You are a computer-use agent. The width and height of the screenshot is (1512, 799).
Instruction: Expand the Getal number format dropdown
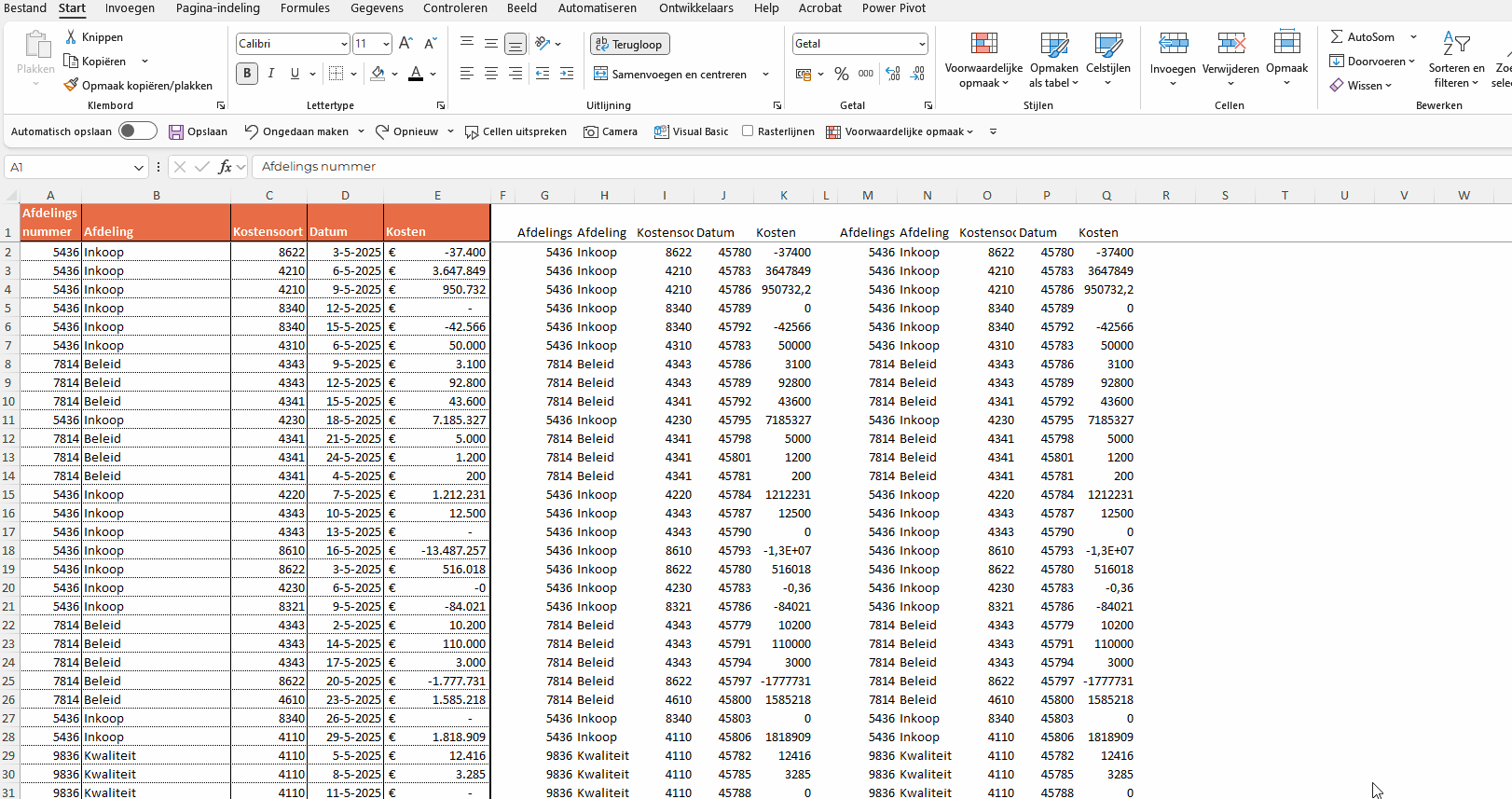pos(922,44)
